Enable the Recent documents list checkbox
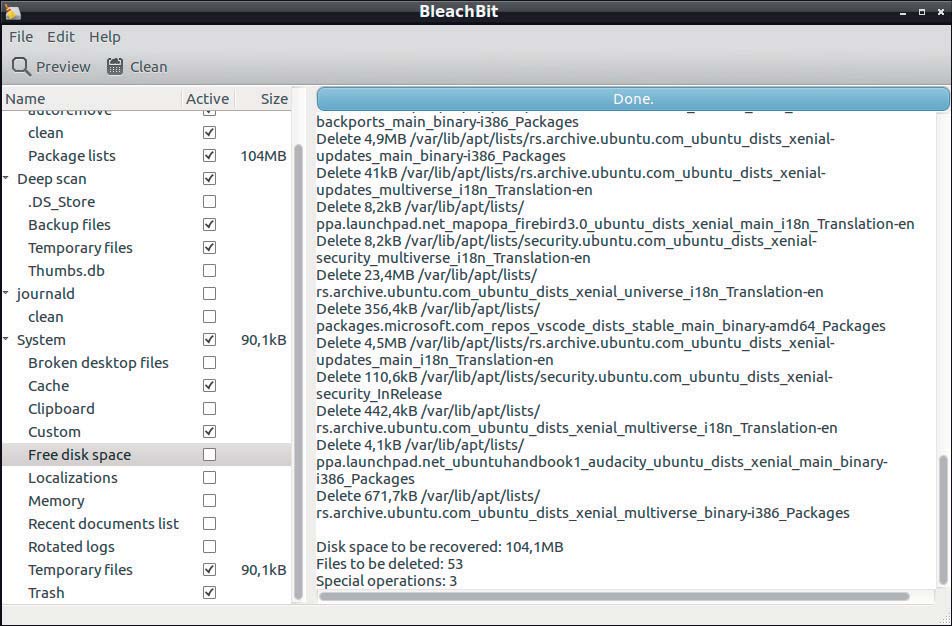 tap(209, 523)
